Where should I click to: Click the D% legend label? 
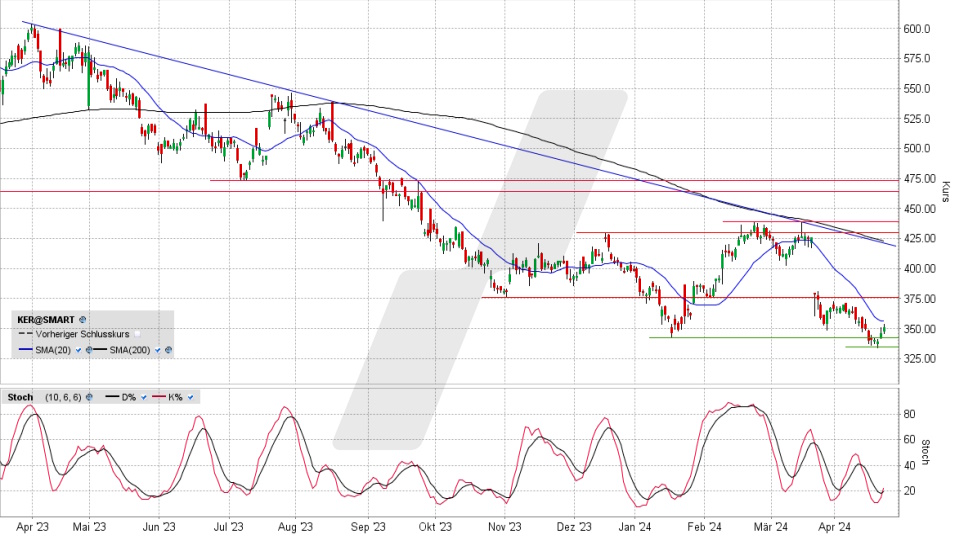pos(129,397)
